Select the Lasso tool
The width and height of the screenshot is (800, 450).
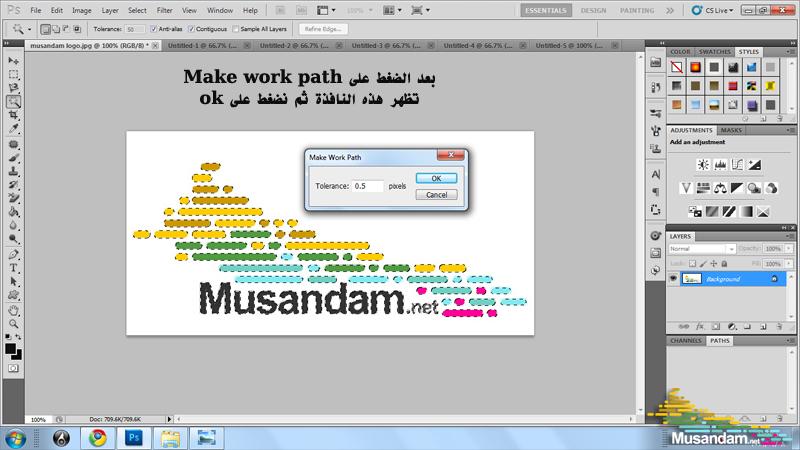click(x=13, y=88)
